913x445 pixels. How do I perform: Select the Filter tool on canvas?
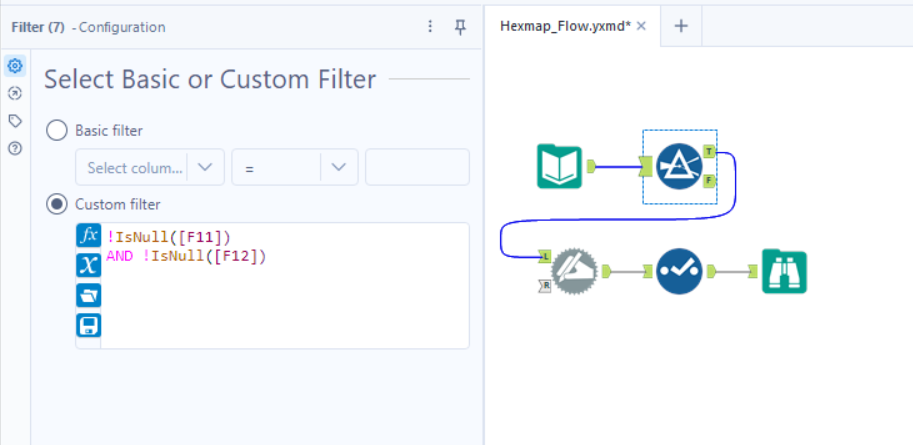point(680,167)
